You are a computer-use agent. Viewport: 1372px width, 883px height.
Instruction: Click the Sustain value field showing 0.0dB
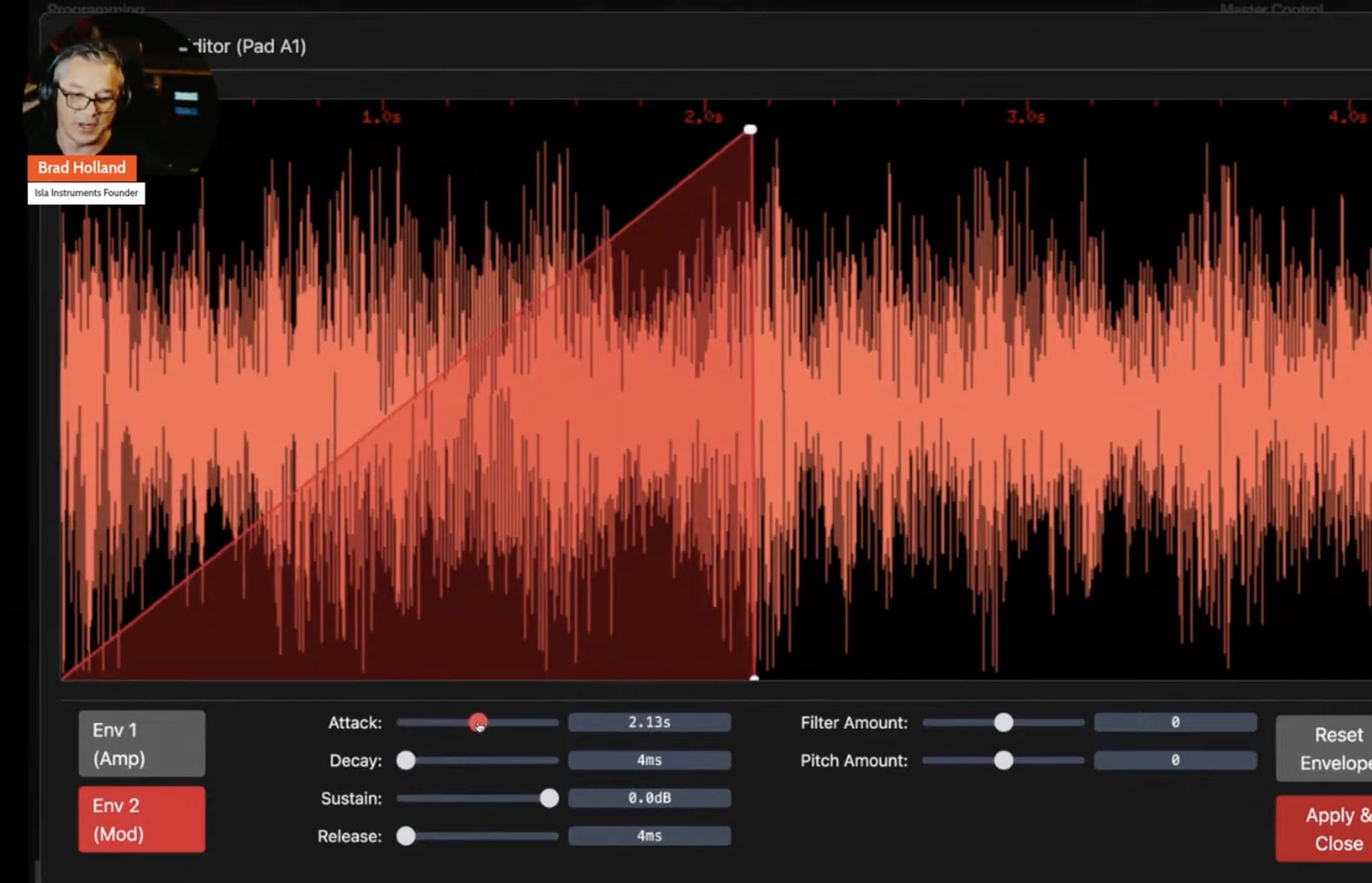649,798
